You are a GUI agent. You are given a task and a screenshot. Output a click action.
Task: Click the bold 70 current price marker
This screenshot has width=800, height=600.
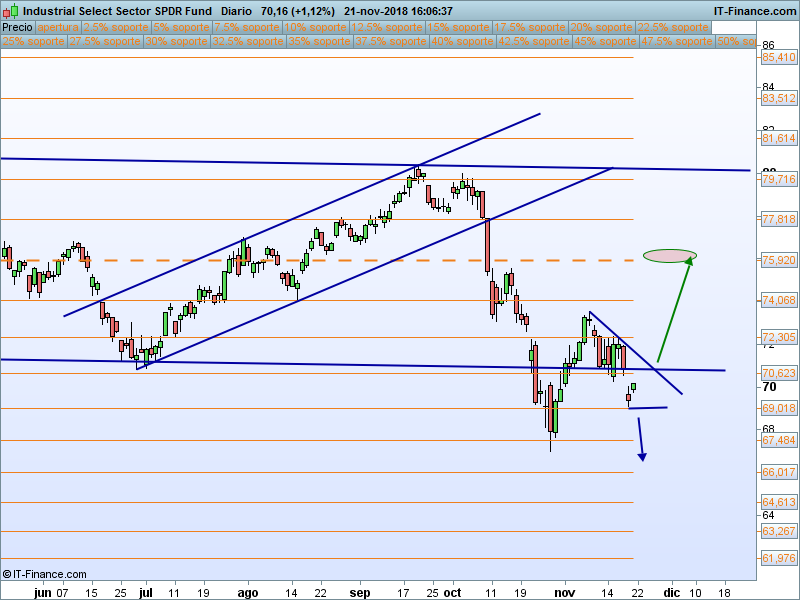click(769, 387)
